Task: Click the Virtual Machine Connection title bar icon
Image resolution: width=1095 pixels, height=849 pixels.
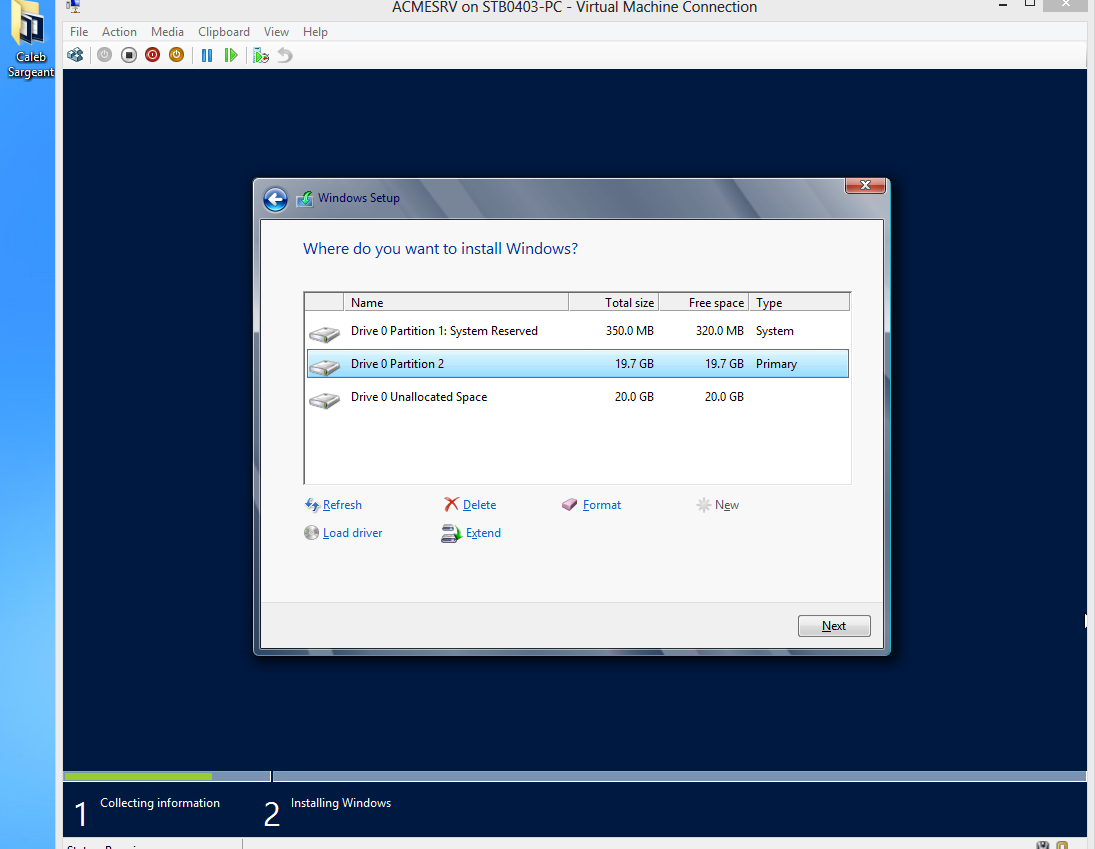Action: (x=73, y=6)
